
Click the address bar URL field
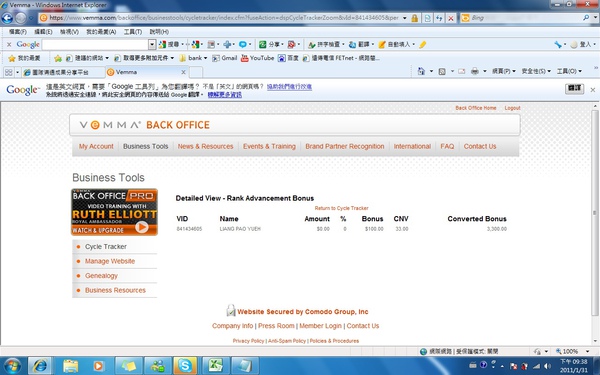pyautogui.click(x=224, y=18)
